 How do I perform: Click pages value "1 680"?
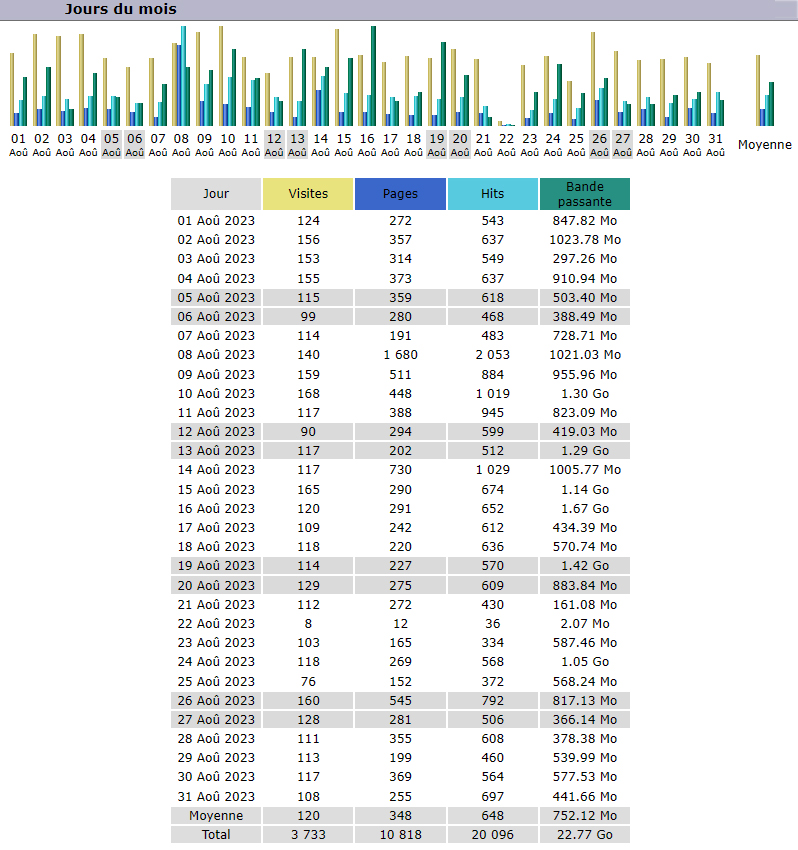400,355
